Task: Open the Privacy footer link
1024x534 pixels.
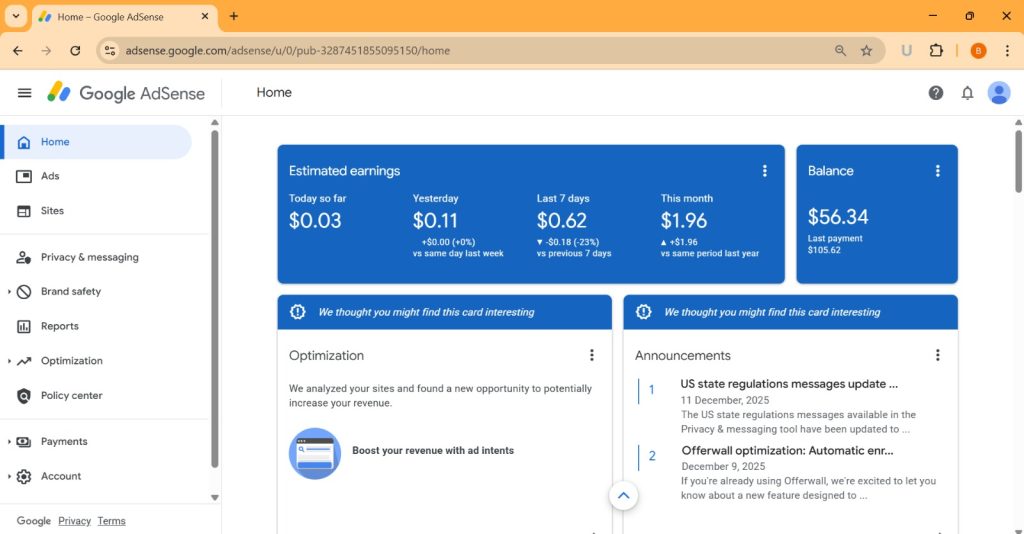Action: click(74, 521)
